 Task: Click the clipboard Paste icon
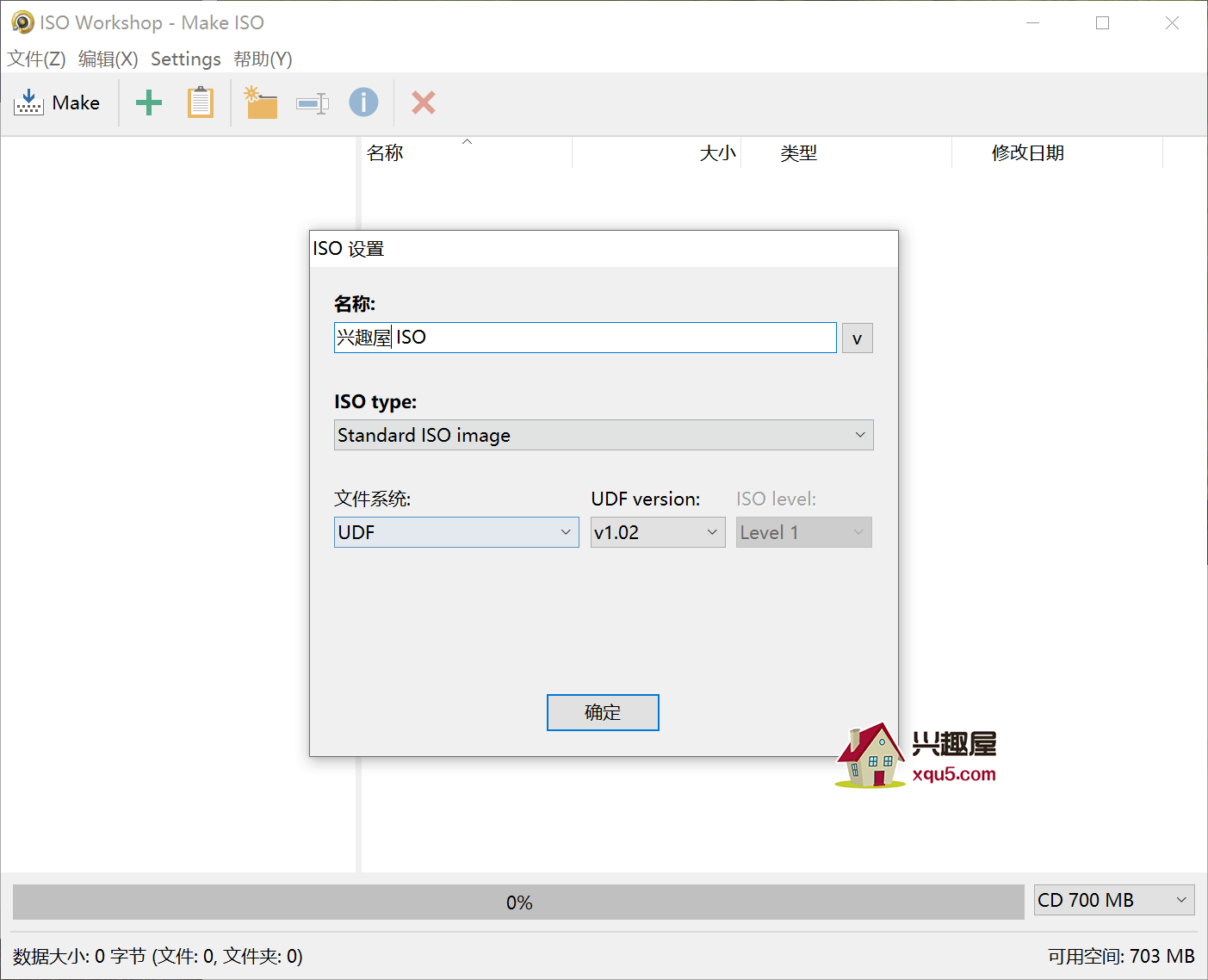pos(201,103)
